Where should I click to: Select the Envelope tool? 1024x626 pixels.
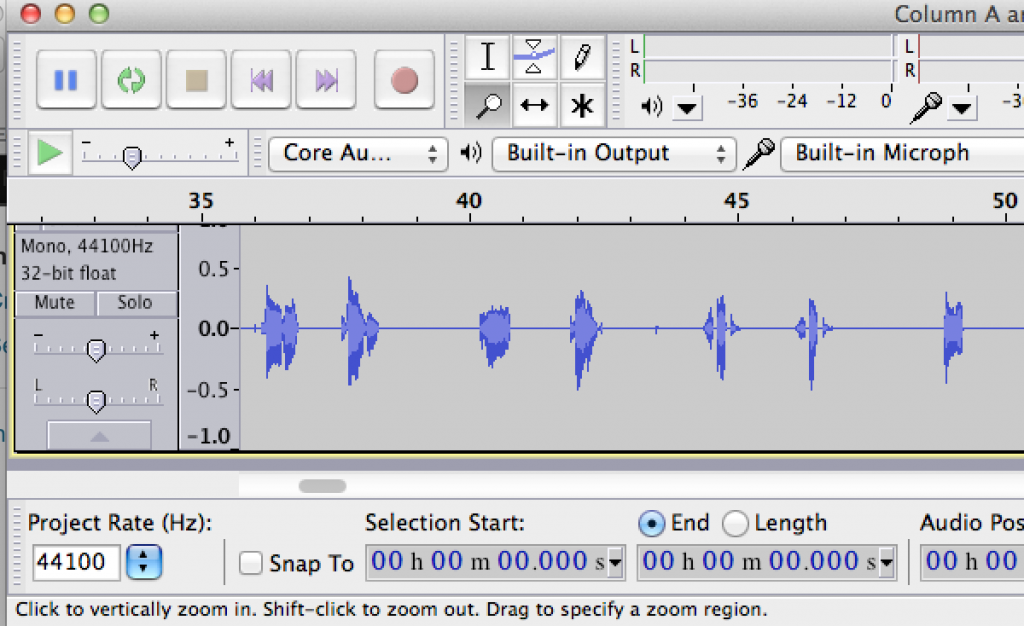534,58
